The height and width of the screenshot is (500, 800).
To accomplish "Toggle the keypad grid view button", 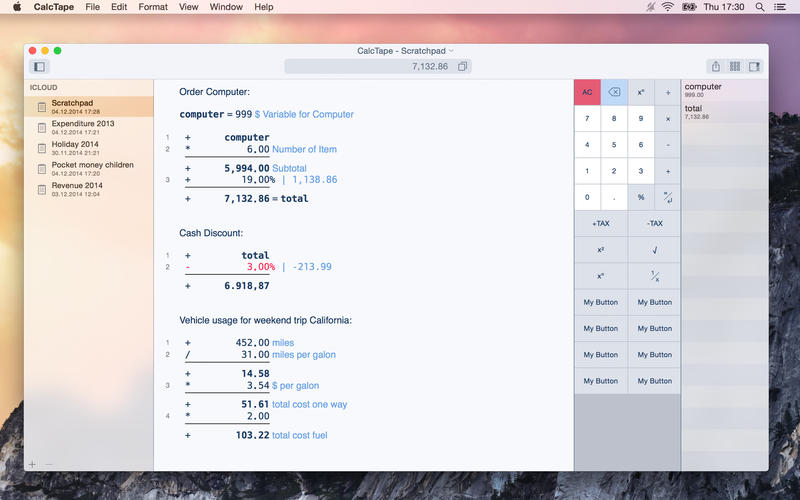I will coord(735,67).
